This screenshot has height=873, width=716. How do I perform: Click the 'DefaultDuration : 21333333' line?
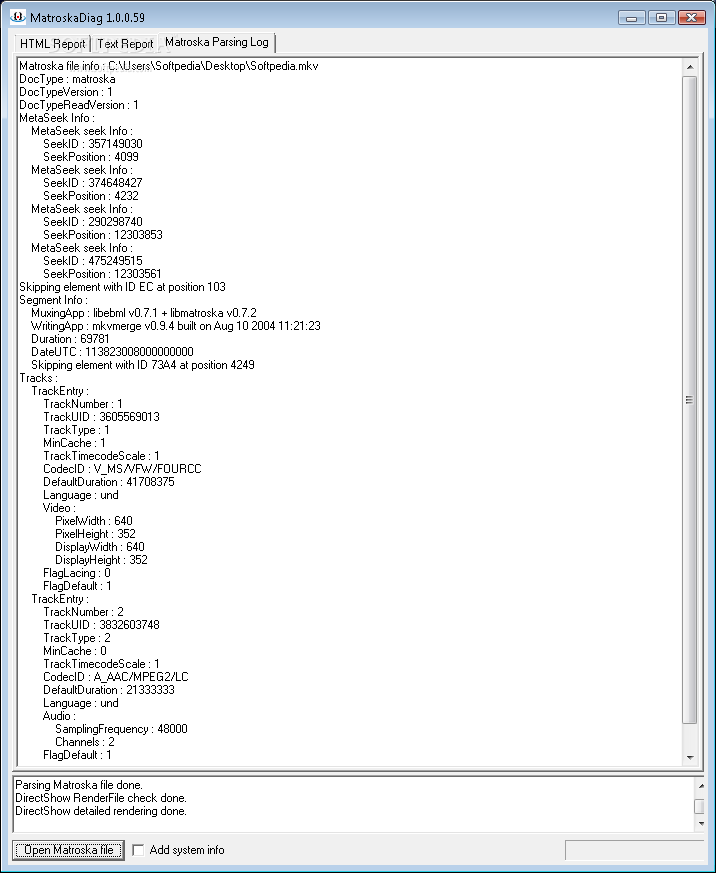(109, 690)
